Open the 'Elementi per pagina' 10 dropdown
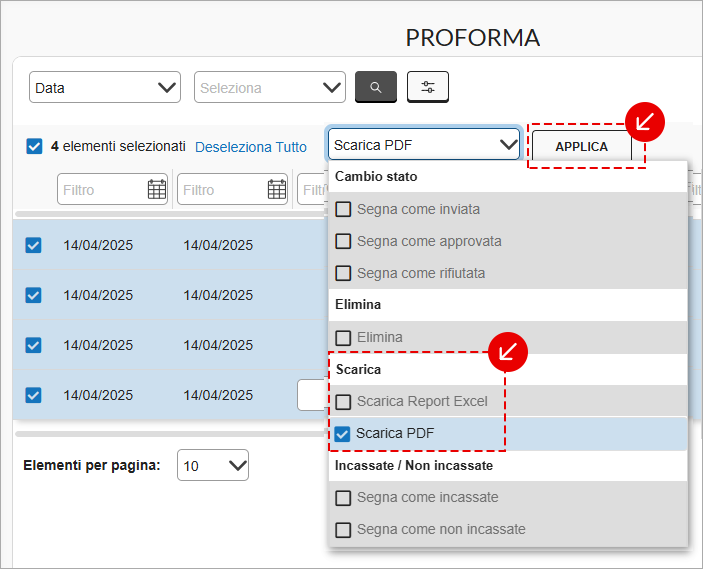 [213, 465]
